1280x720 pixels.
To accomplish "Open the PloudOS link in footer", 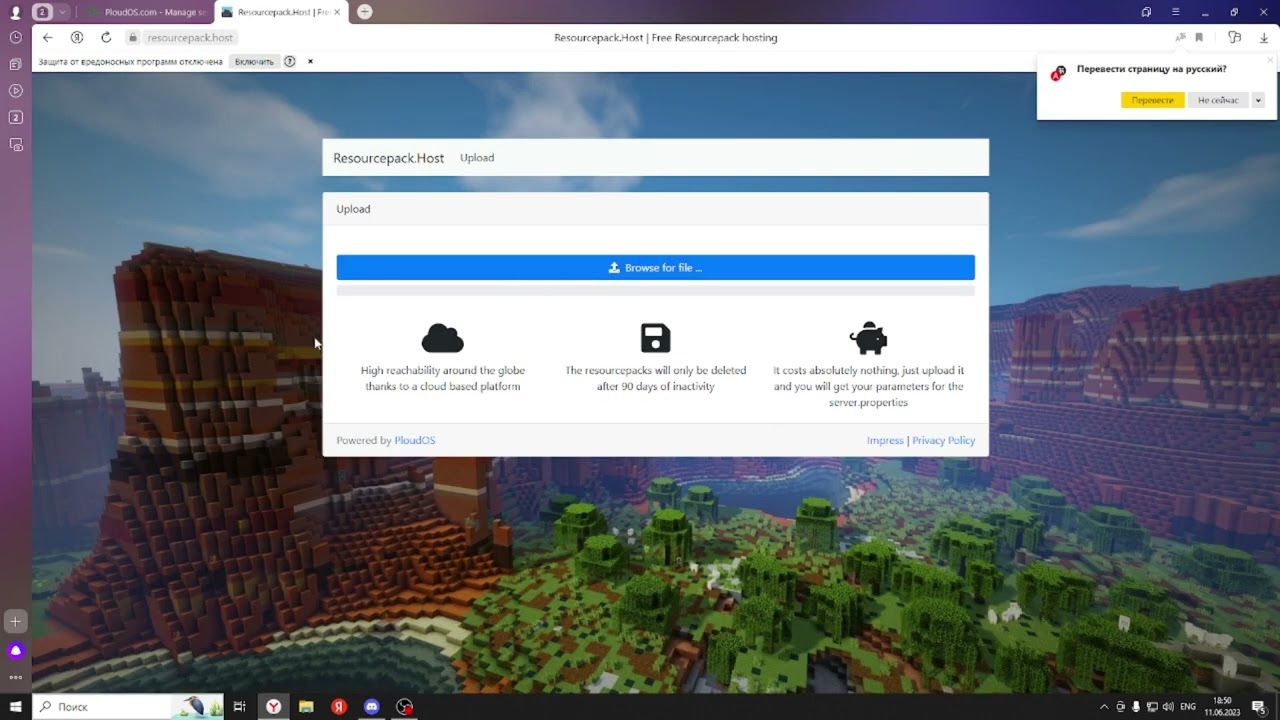I will pyautogui.click(x=414, y=440).
